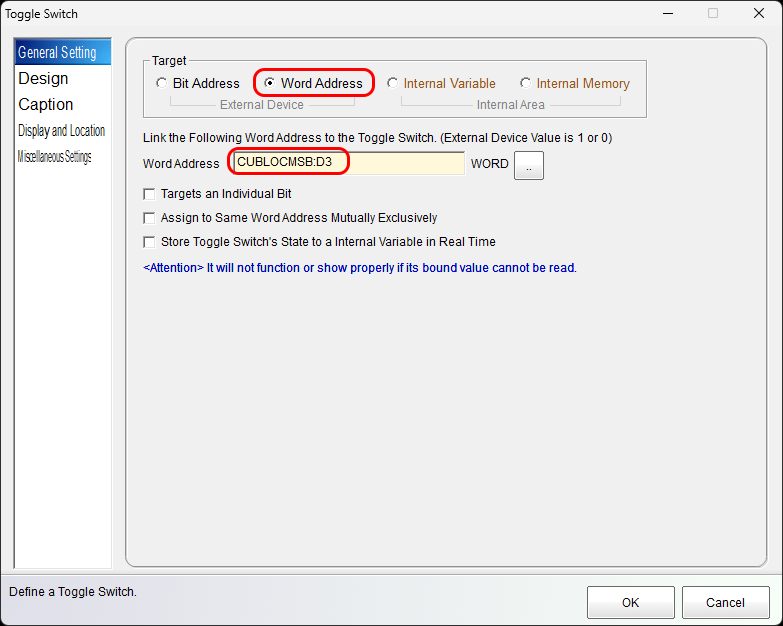Open the General Setting page
This screenshot has width=783, height=626.
click(x=58, y=53)
